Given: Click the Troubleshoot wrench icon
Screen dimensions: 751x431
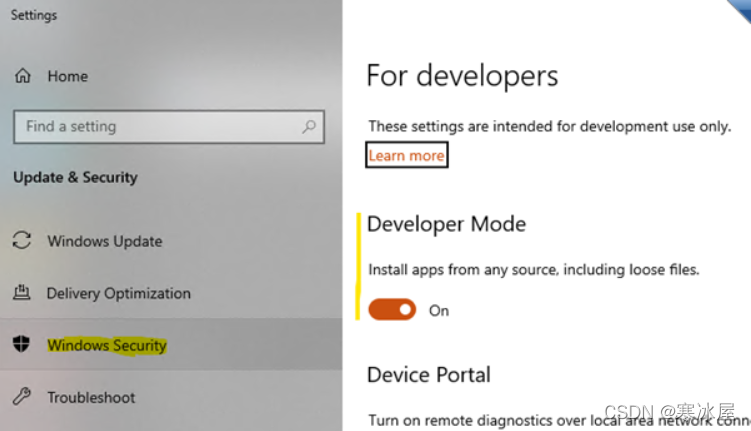Looking at the screenshot, I should point(22,396).
